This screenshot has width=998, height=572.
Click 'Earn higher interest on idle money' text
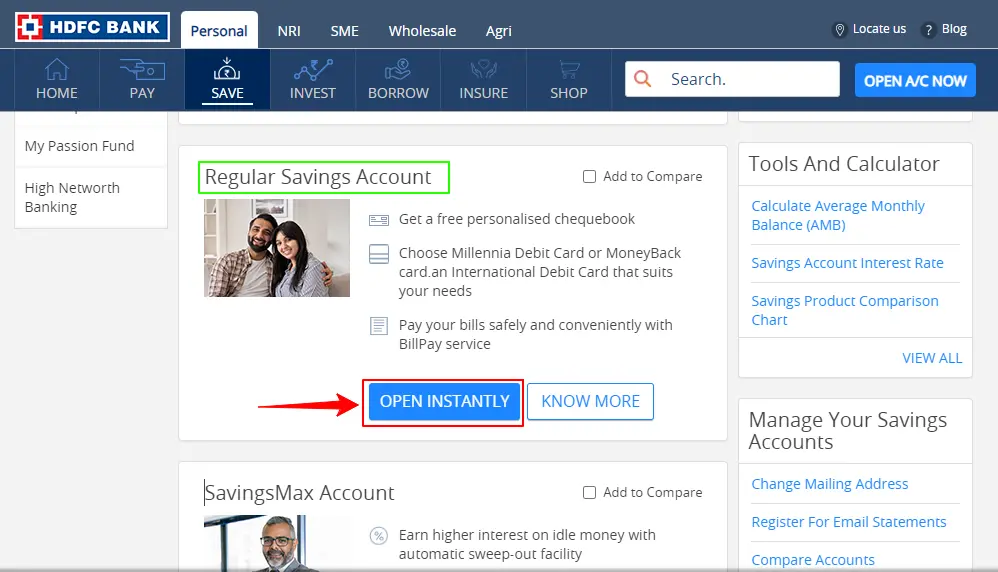527,544
